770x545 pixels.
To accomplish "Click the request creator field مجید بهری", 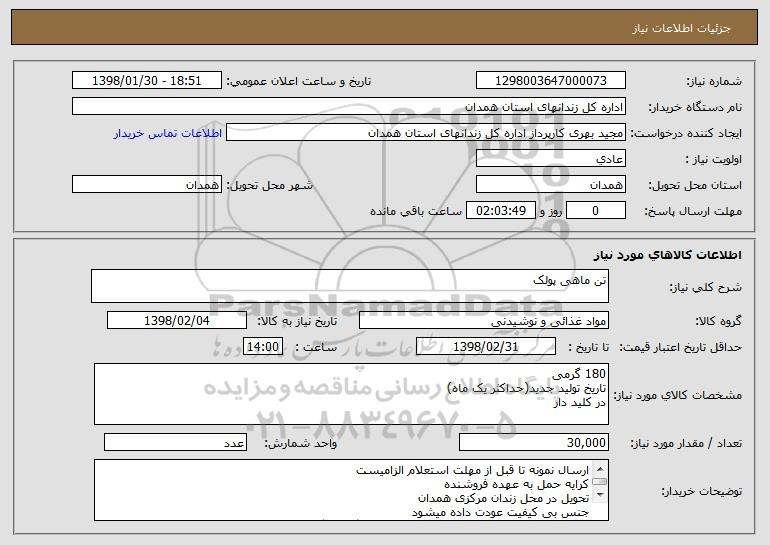I will click(x=426, y=132).
